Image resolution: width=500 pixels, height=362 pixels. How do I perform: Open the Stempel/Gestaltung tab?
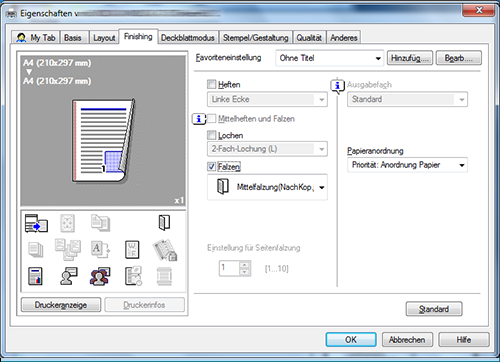pyautogui.click(x=255, y=38)
